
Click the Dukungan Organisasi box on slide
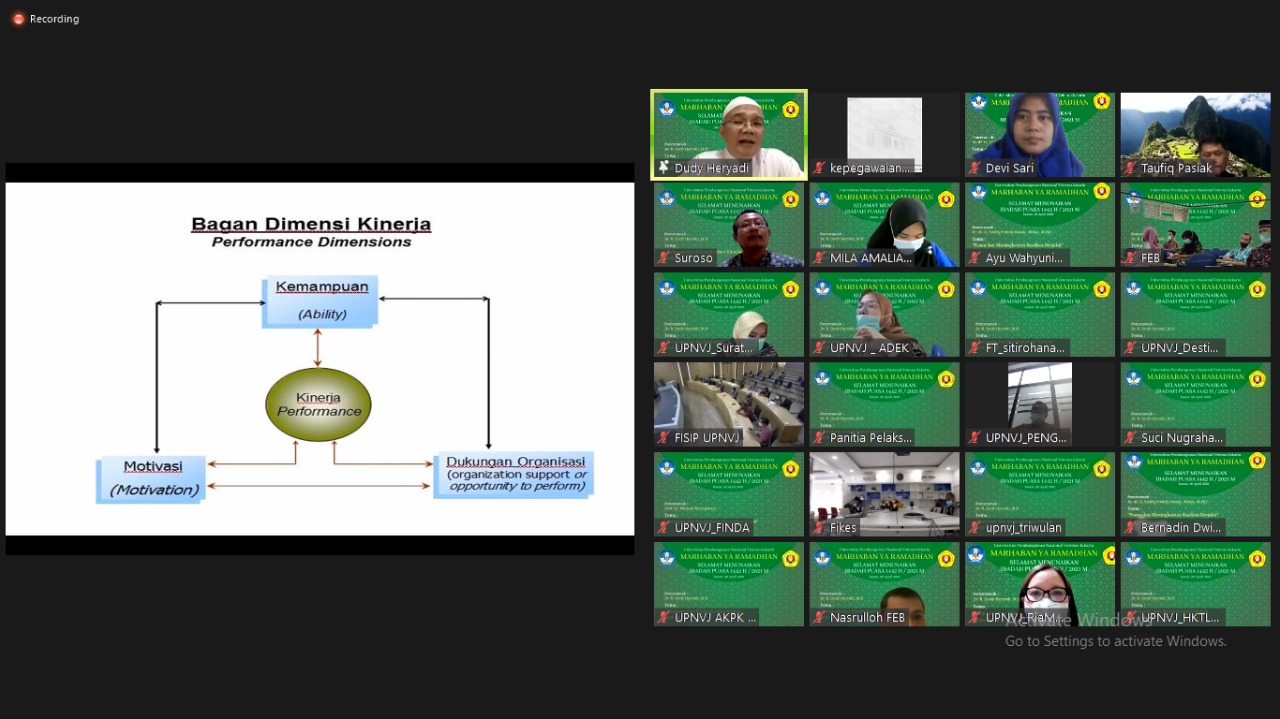point(514,474)
